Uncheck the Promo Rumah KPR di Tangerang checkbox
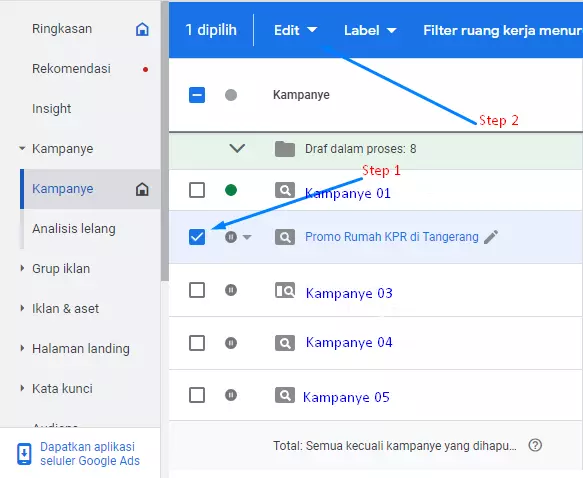The image size is (583, 478). click(197, 237)
